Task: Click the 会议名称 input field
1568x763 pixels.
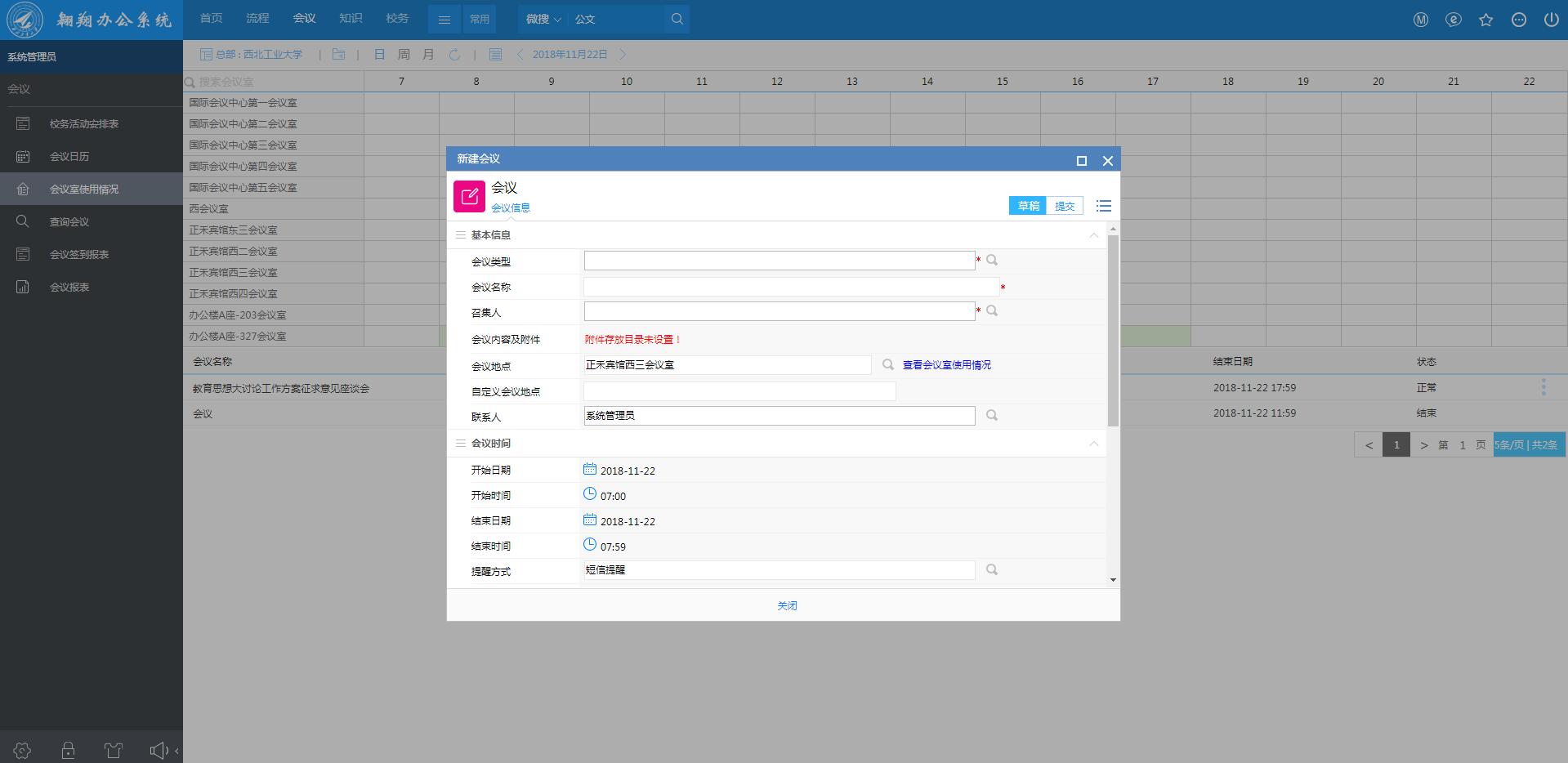Action: (x=791, y=287)
